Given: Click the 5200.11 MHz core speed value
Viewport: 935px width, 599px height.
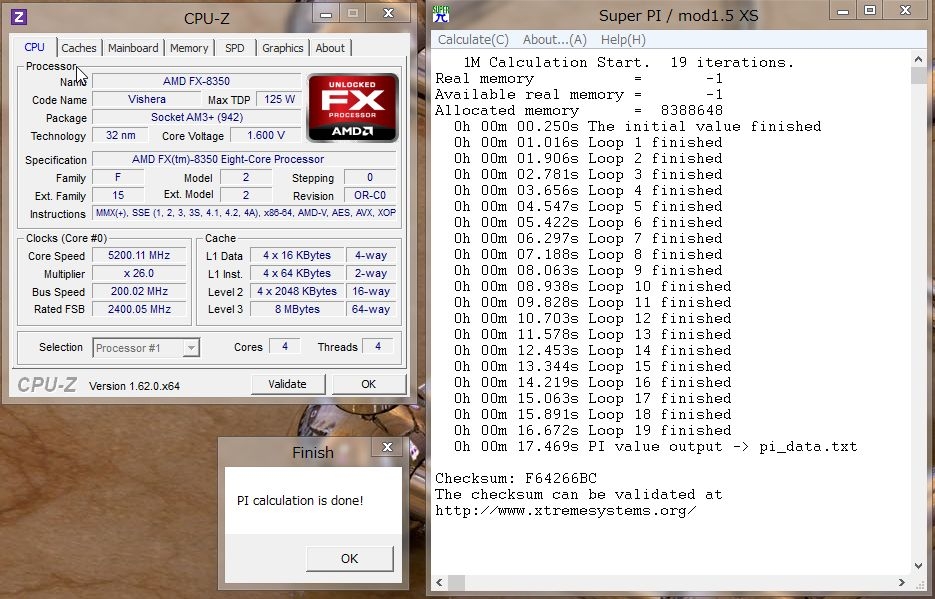Looking at the screenshot, I should point(139,255).
